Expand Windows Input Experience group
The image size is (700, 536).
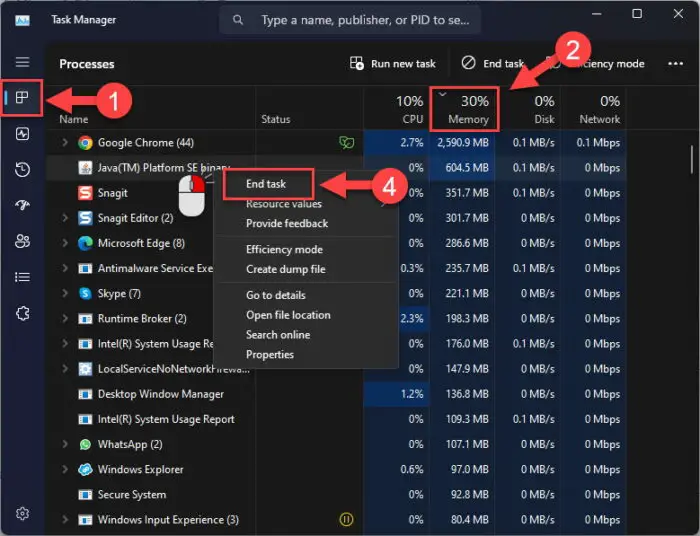[x=65, y=519]
